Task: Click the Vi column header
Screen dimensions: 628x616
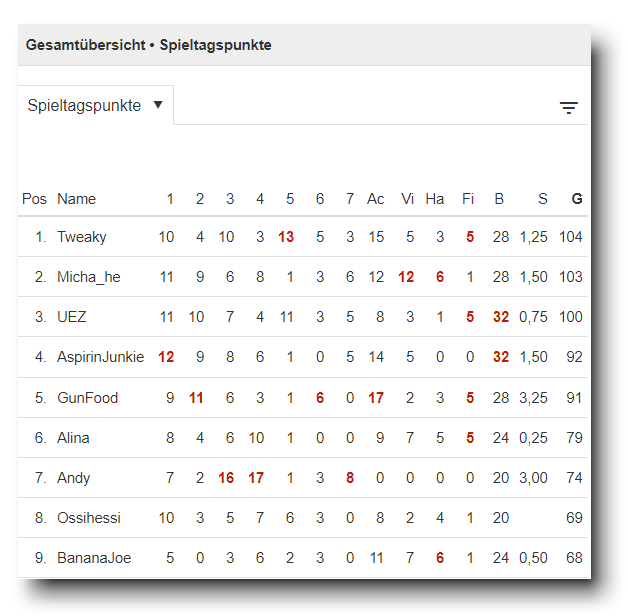Action: pos(408,199)
